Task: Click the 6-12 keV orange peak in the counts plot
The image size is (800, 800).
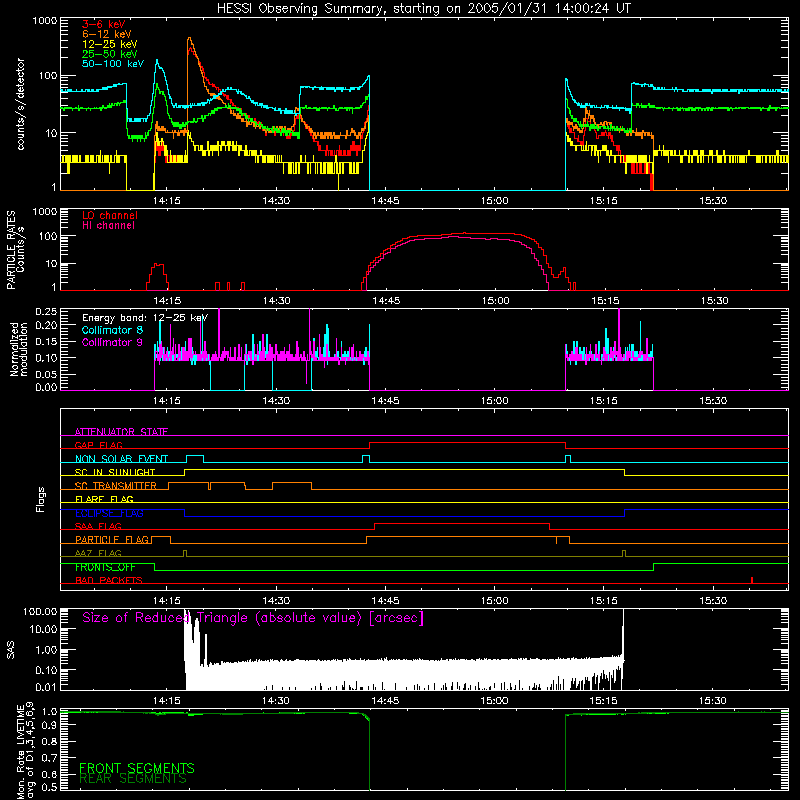Action: 189,39
